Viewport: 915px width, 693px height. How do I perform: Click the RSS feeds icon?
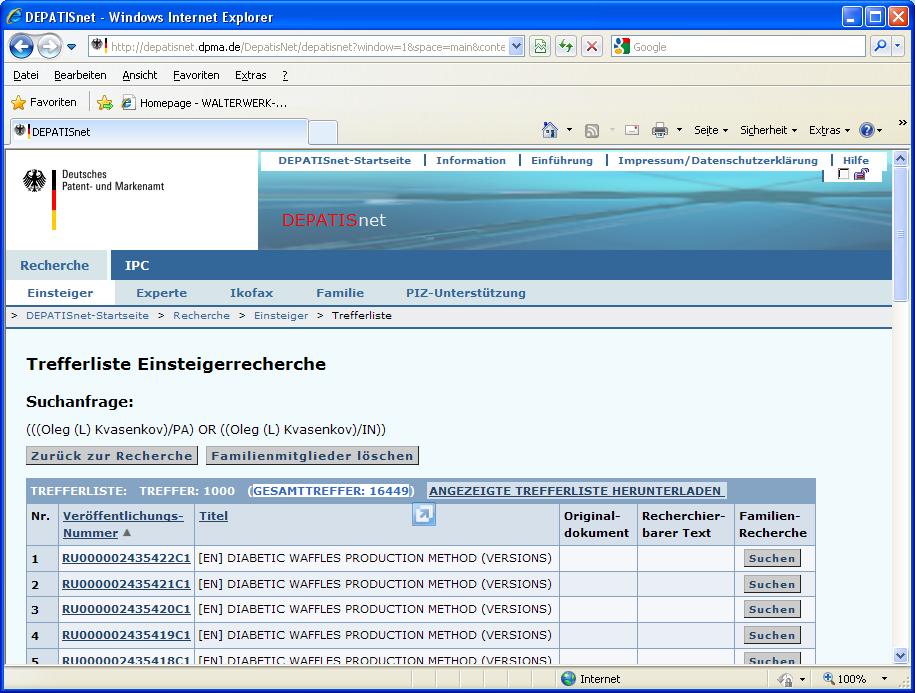click(x=592, y=131)
